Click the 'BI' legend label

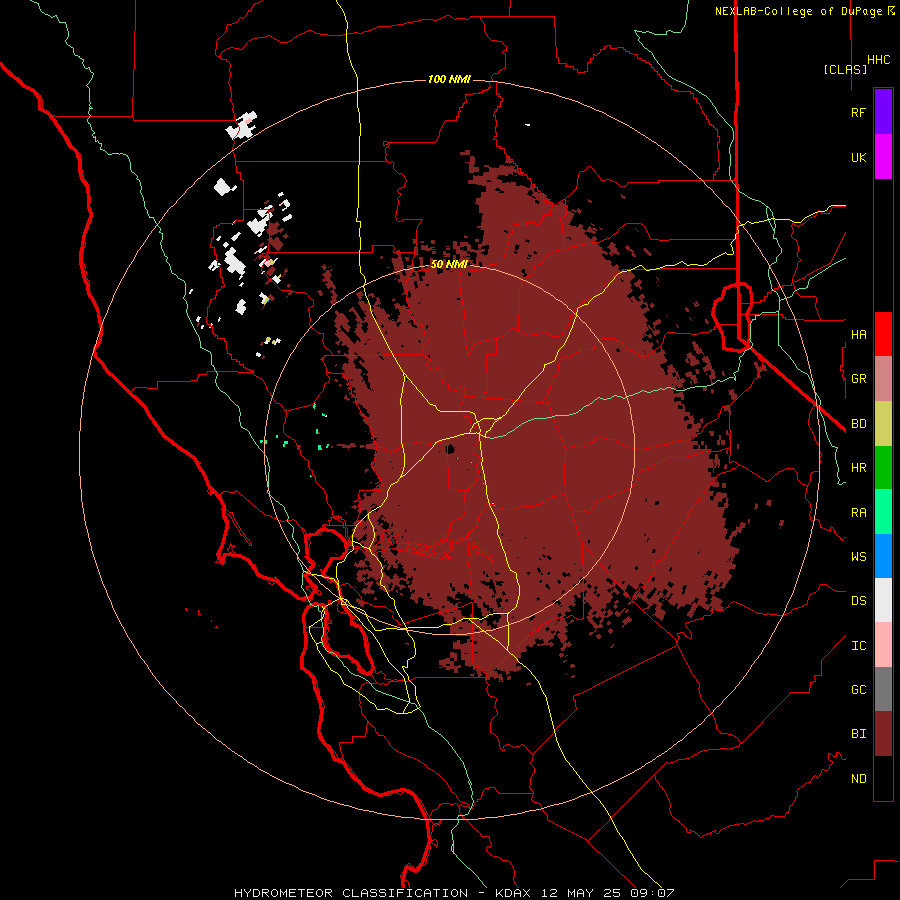pyautogui.click(x=858, y=734)
